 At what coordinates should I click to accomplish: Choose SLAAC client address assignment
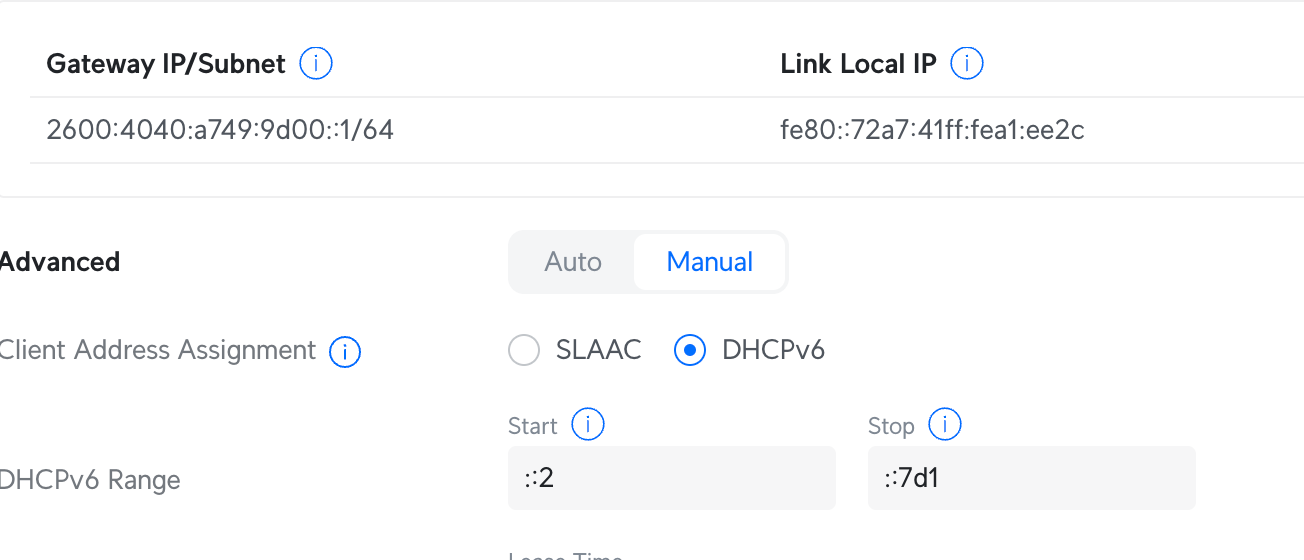(524, 351)
